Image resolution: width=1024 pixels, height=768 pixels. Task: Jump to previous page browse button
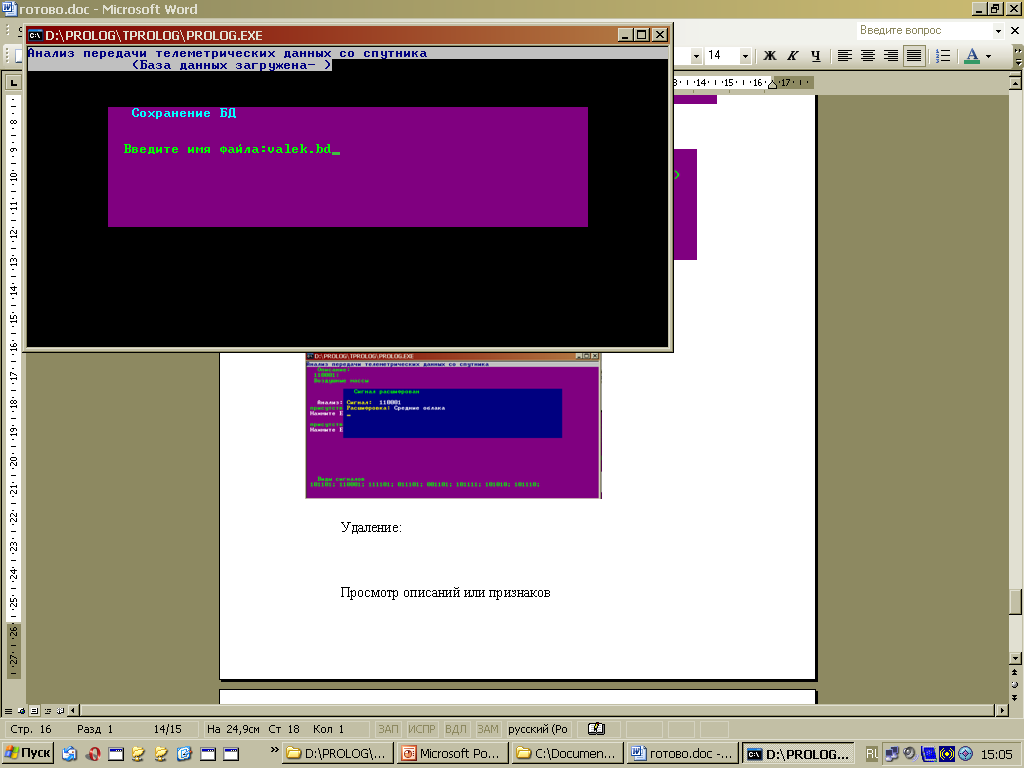[x=1016, y=672]
